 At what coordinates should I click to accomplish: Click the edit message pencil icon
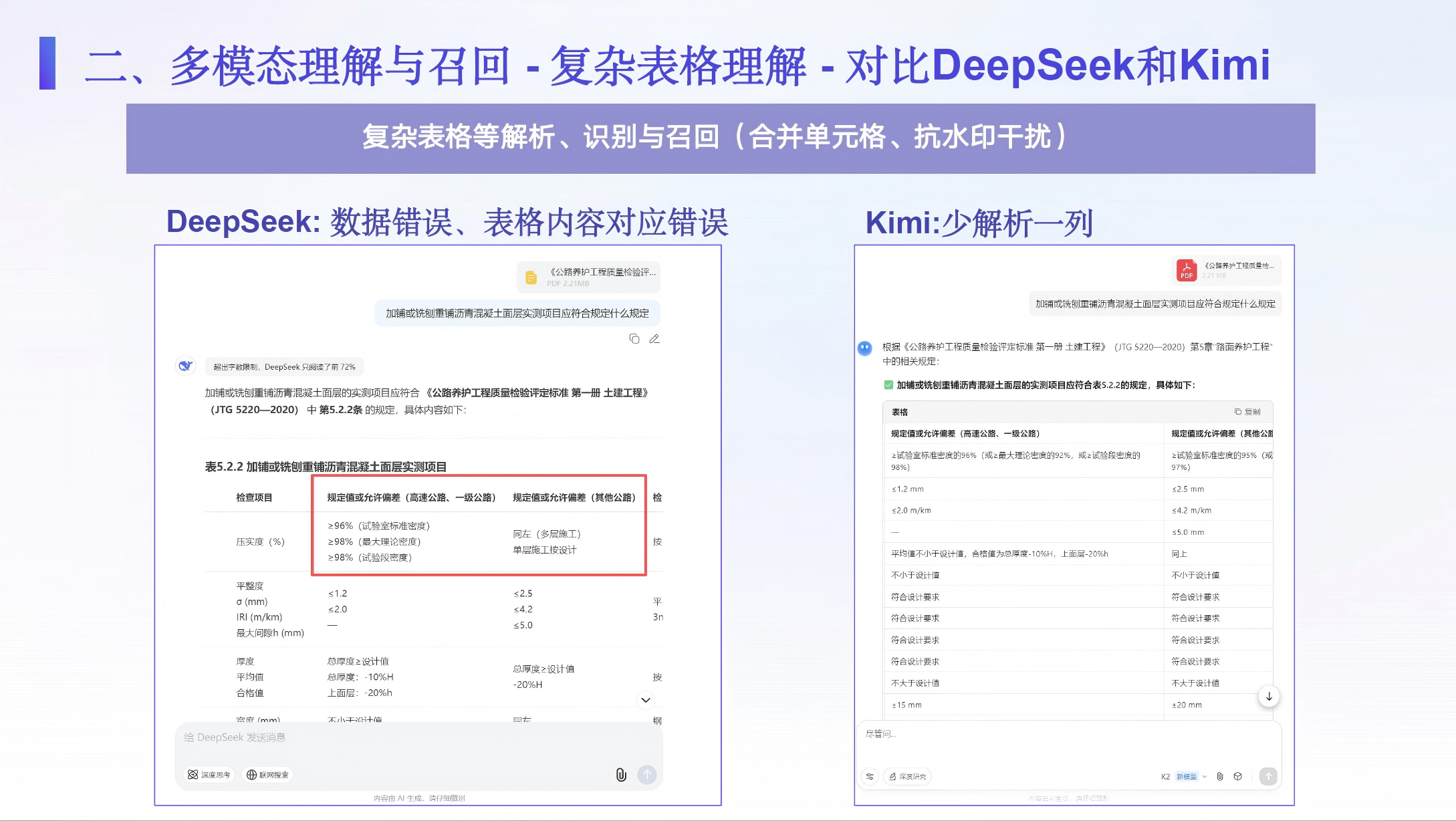coord(654,339)
